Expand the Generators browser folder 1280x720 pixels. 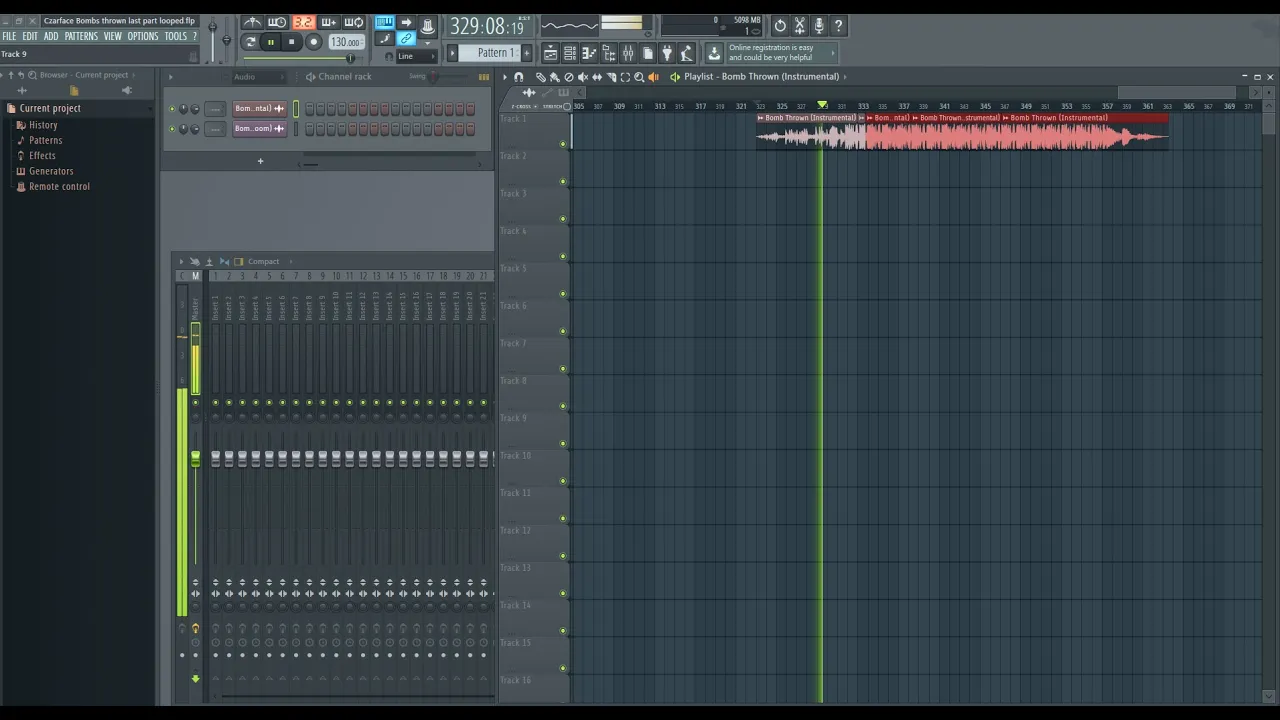51,171
